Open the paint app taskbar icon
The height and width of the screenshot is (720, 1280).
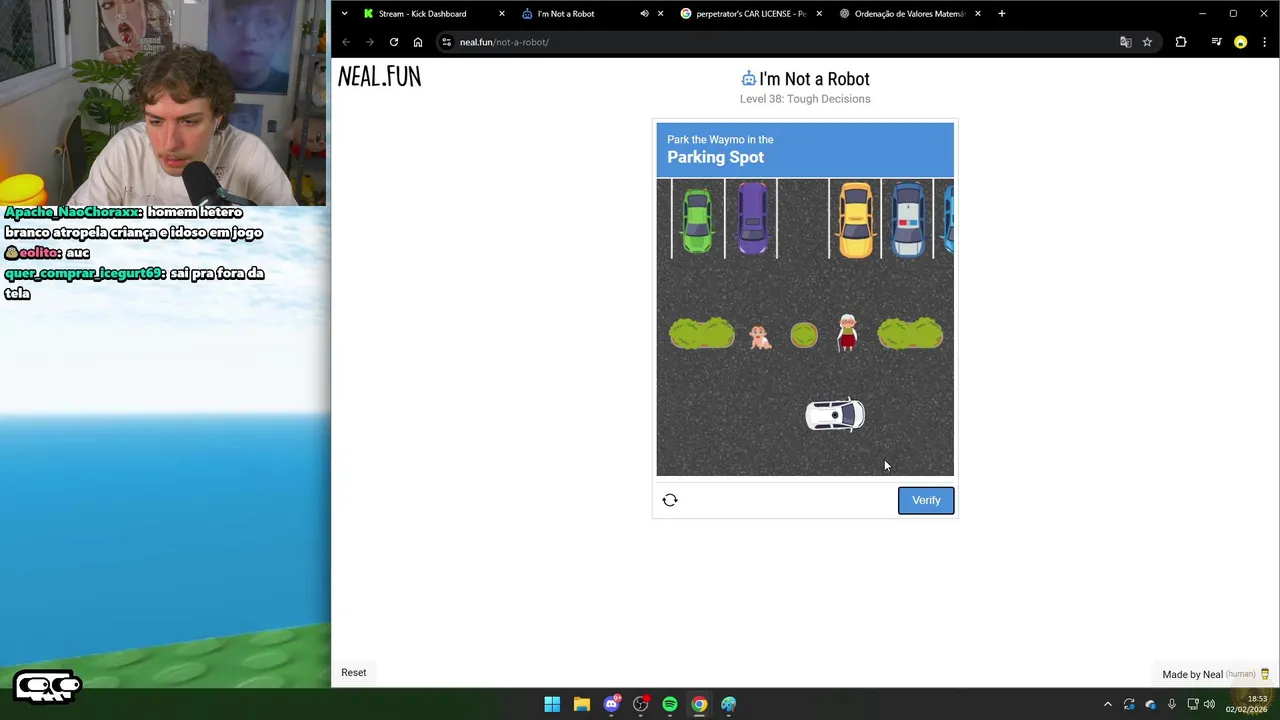pyautogui.click(x=729, y=704)
